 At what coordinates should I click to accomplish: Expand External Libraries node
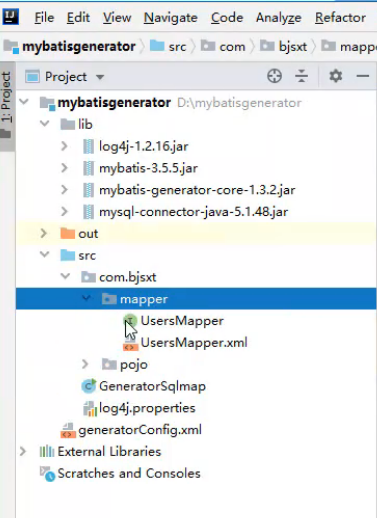(23, 452)
